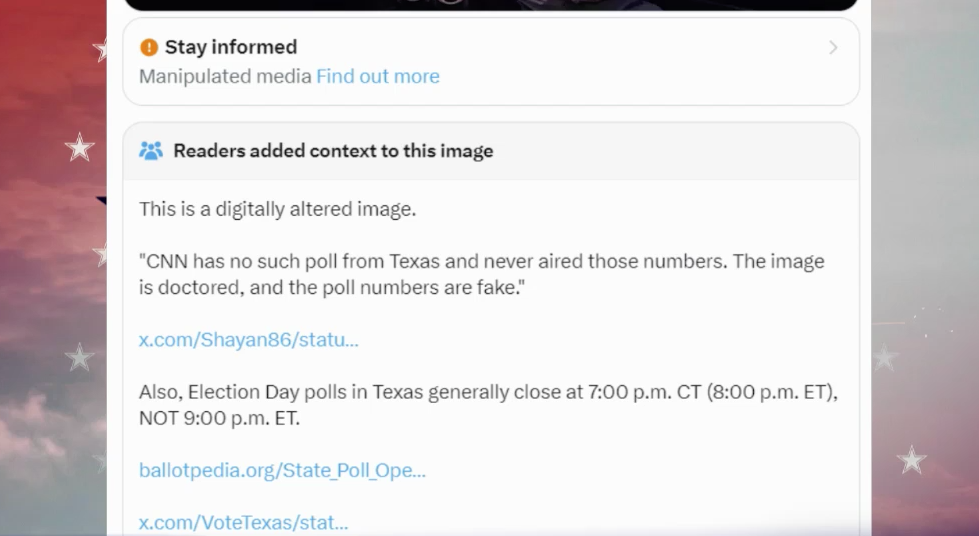Open the x.com/VoteTexas status link
979x536 pixels.
point(243,522)
